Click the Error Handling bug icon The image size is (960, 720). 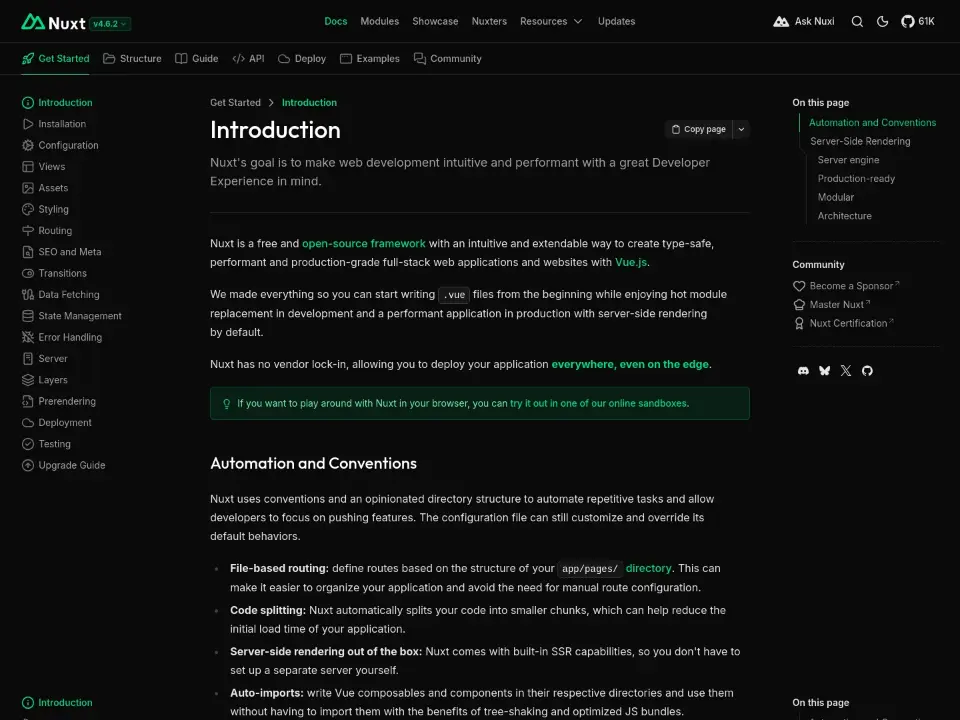tap(28, 337)
